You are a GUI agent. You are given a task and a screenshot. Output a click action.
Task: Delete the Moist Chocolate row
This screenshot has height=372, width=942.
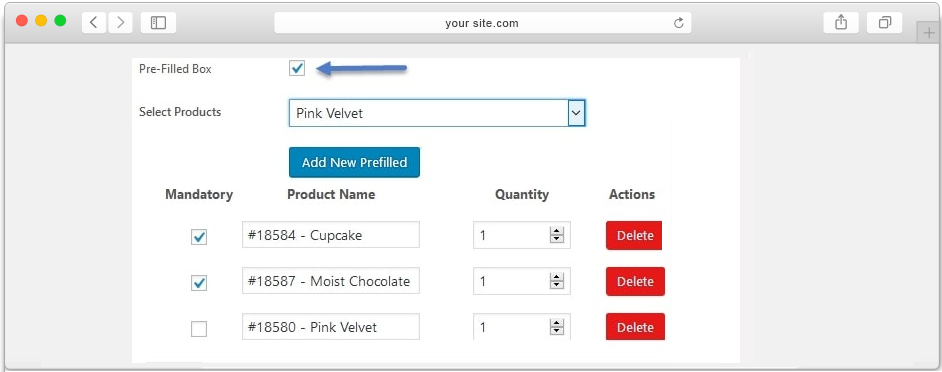635,281
